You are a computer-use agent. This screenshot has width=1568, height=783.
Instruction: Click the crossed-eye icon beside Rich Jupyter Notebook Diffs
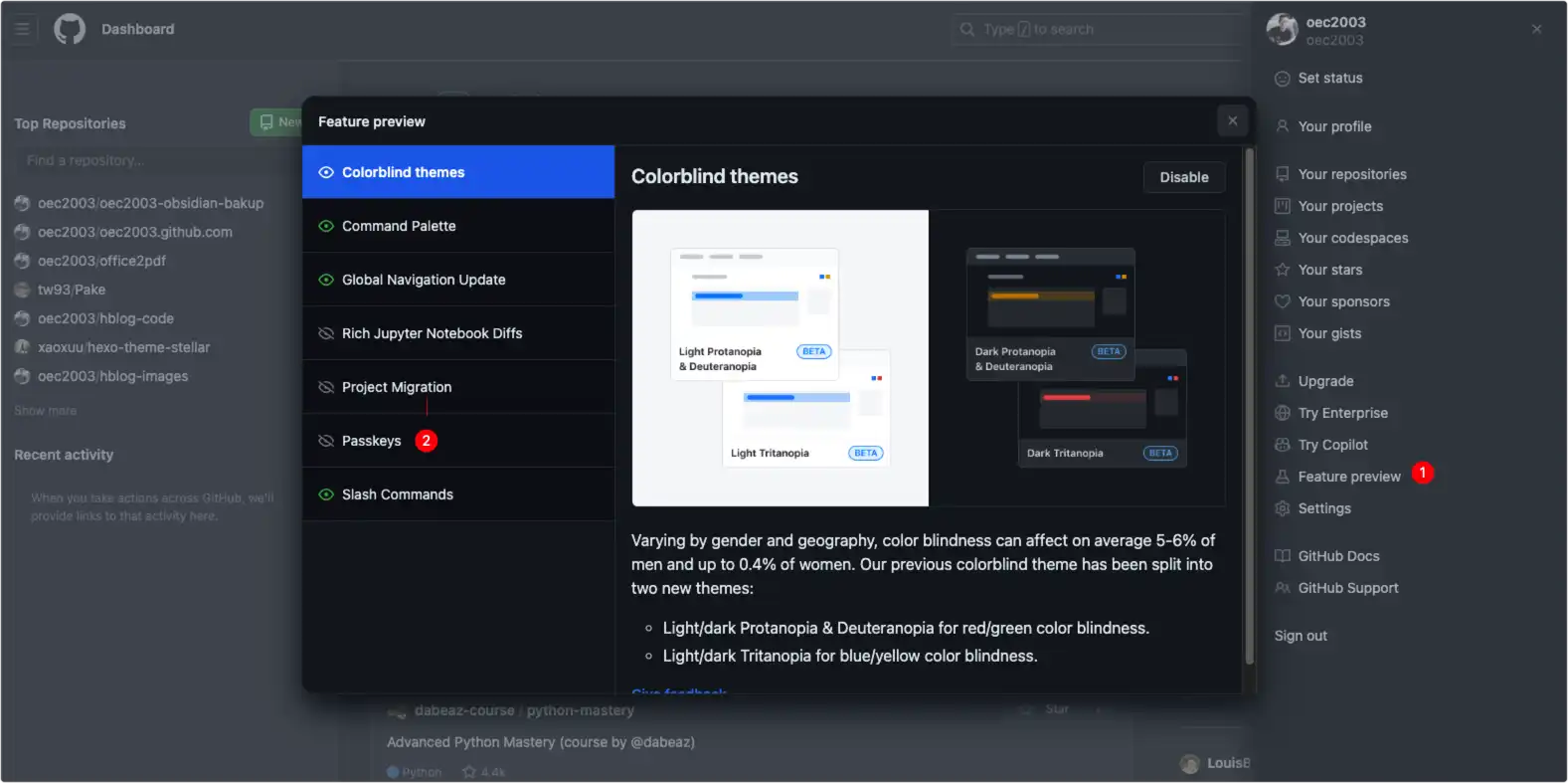pos(325,333)
